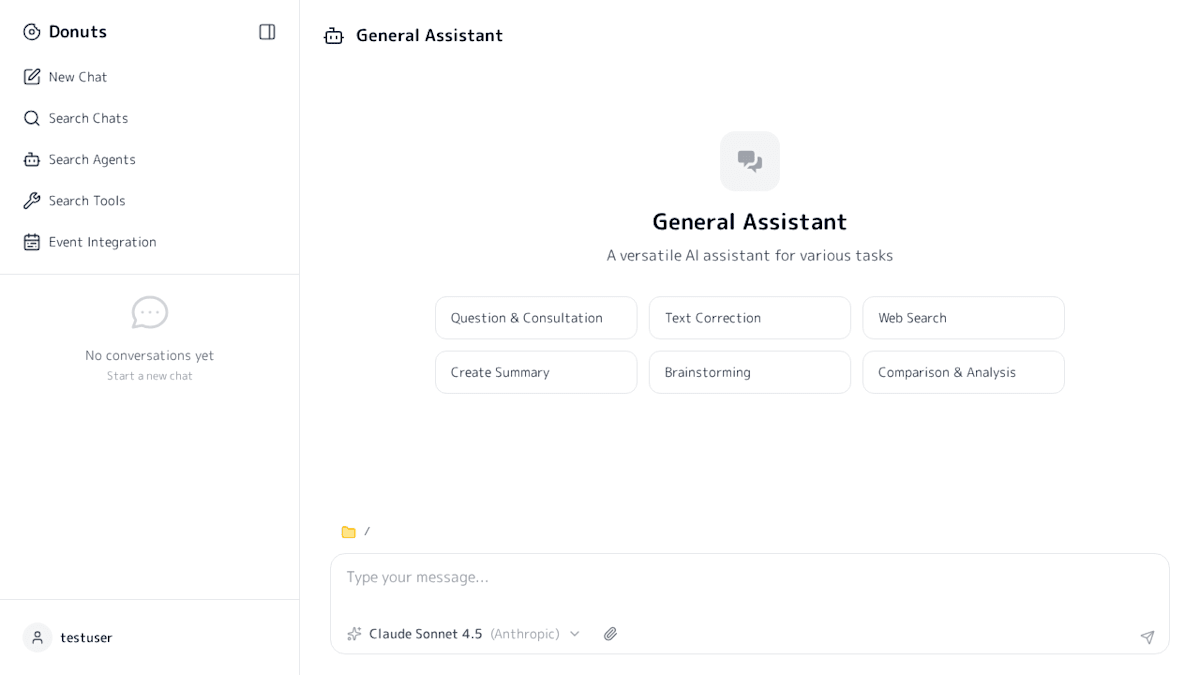The height and width of the screenshot is (675, 1200).
Task: Expand model list using the chevron arrow
Action: pyautogui.click(x=575, y=634)
